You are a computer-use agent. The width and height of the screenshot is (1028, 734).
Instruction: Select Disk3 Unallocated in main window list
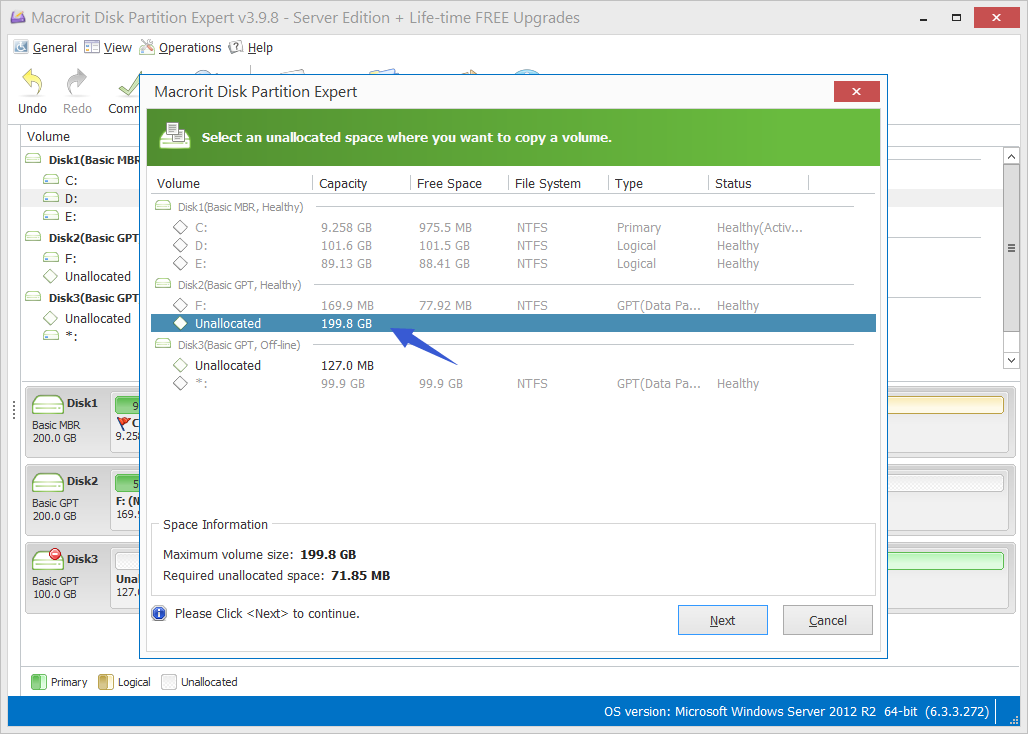[x=98, y=319]
